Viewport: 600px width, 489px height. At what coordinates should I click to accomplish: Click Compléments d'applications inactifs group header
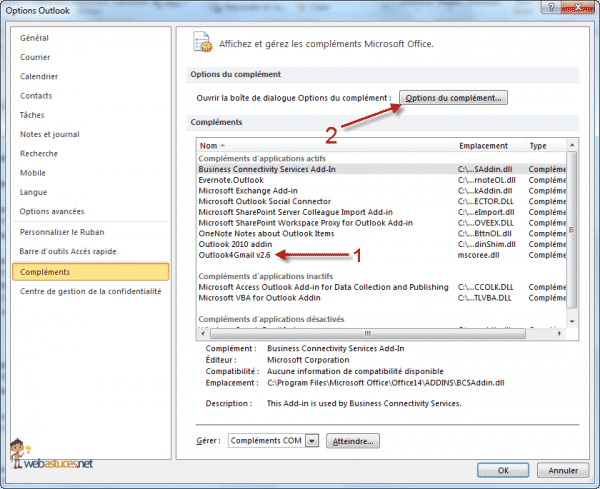266,276
